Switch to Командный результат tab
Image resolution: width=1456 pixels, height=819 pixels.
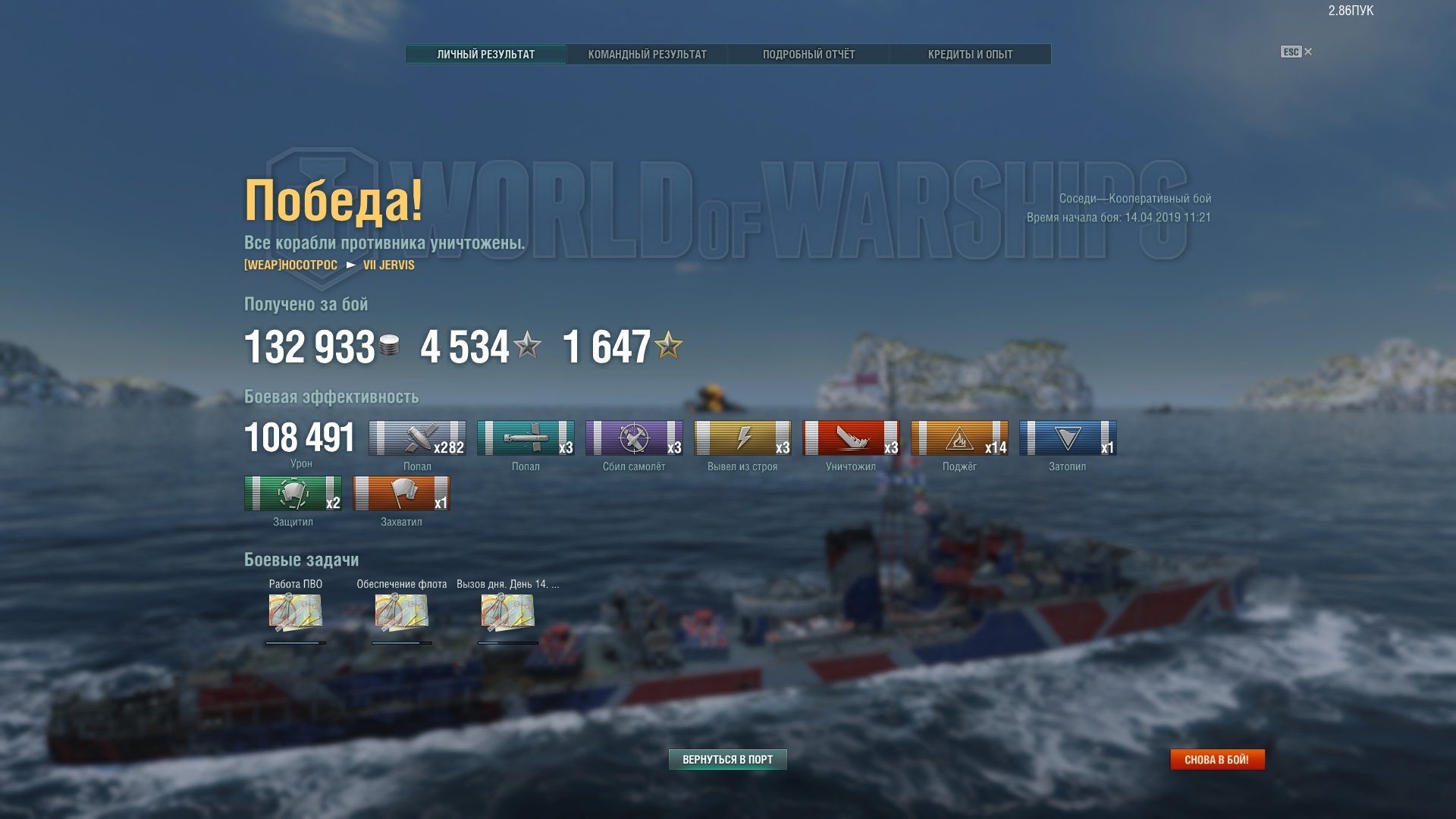click(x=647, y=55)
